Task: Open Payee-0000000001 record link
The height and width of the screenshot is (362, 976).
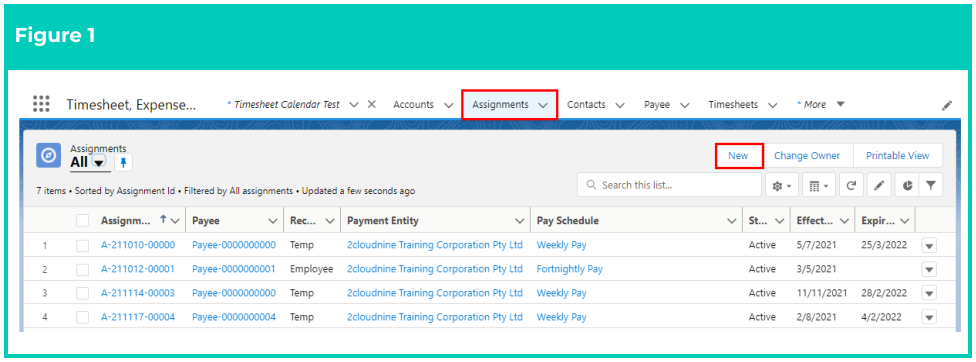Action: pyautogui.click(x=233, y=269)
